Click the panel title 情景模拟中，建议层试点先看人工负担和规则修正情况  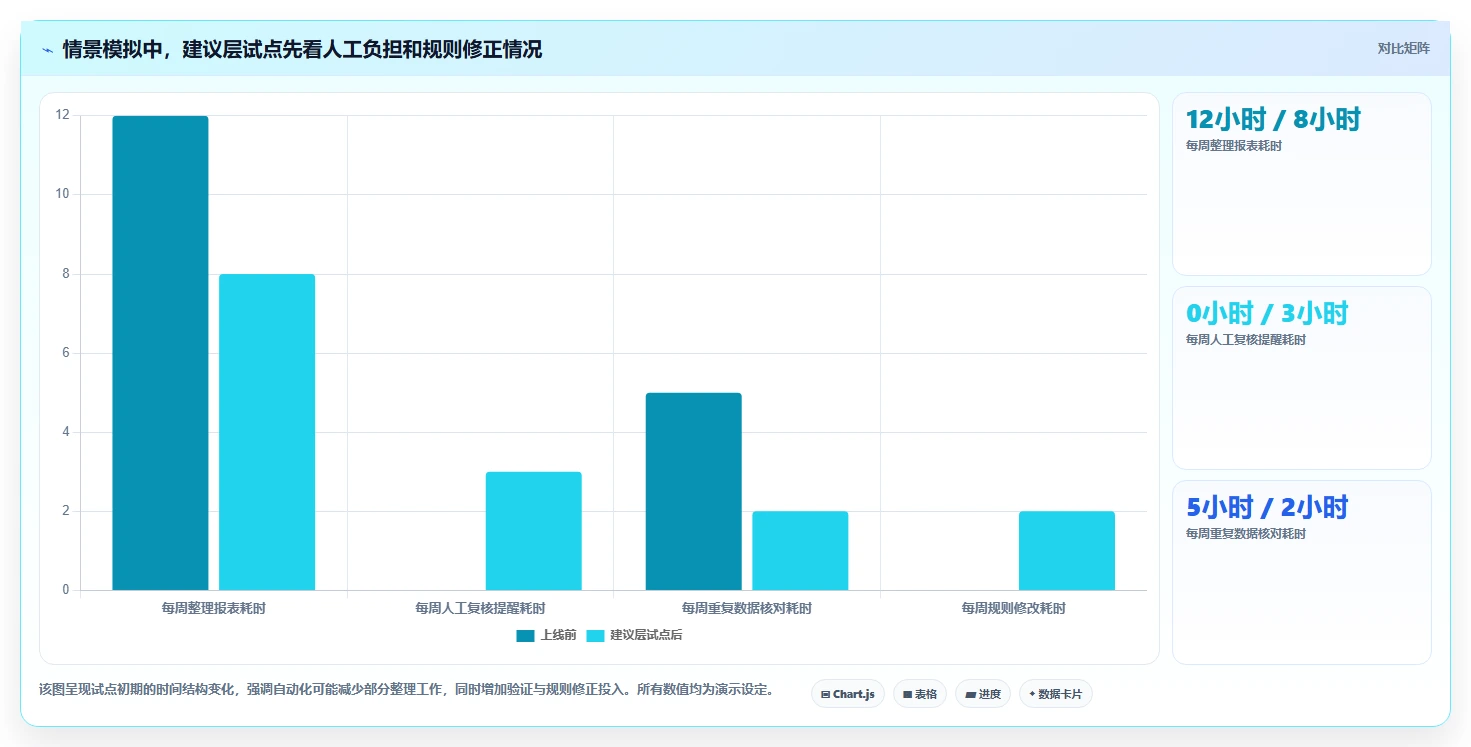(x=302, y=50)
